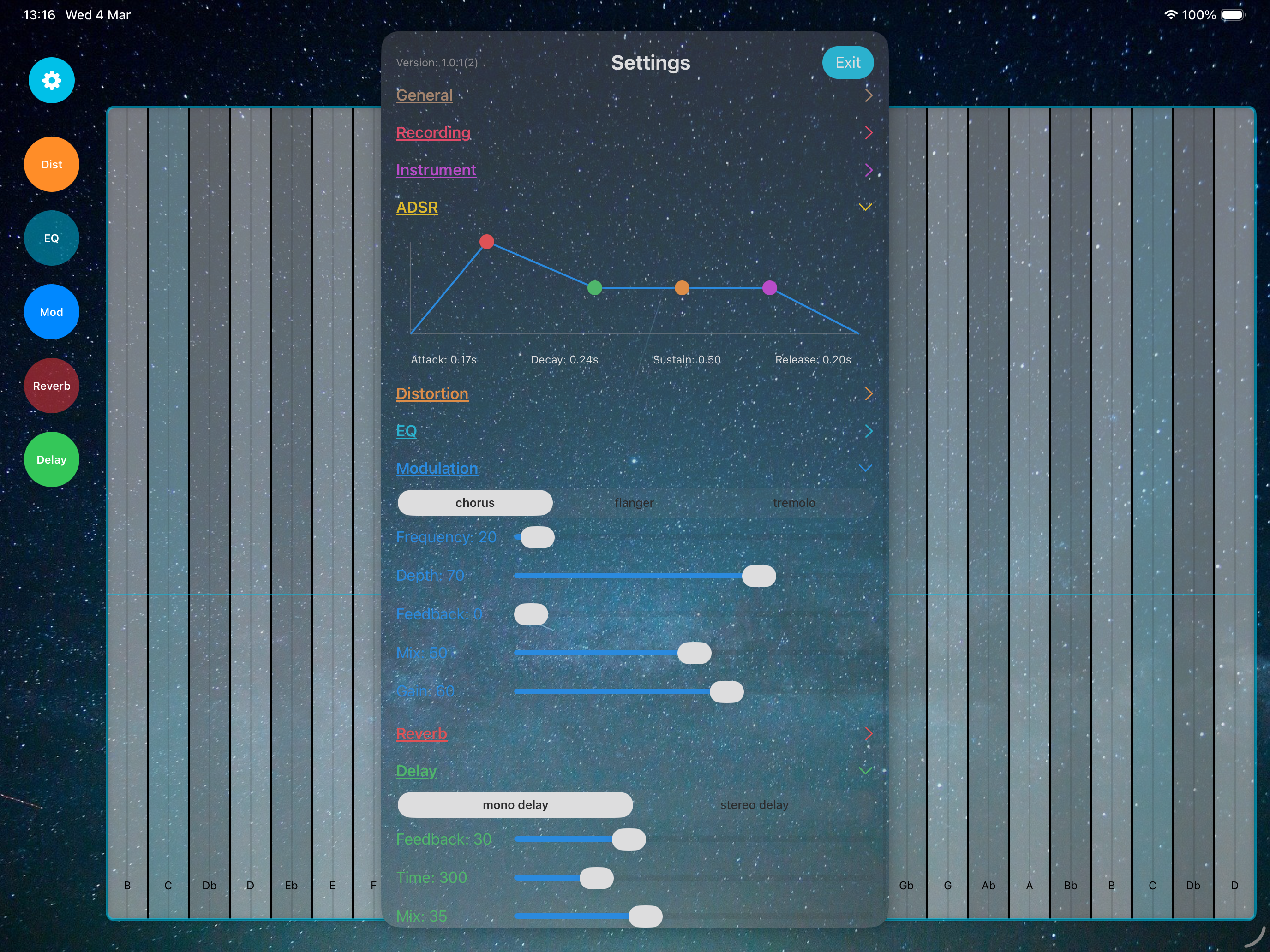The width and height of the screenshot is (1270, 952).
Task: Collapse the Modulation section chevron
Action: point(865,468)
